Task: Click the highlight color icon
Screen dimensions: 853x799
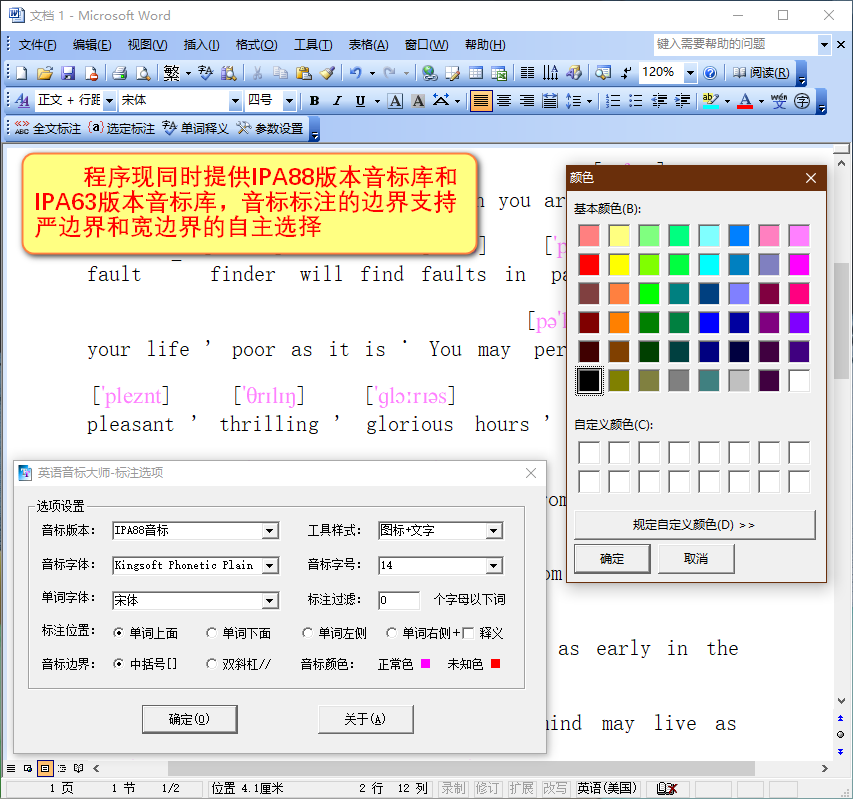Action: point(710,101)
